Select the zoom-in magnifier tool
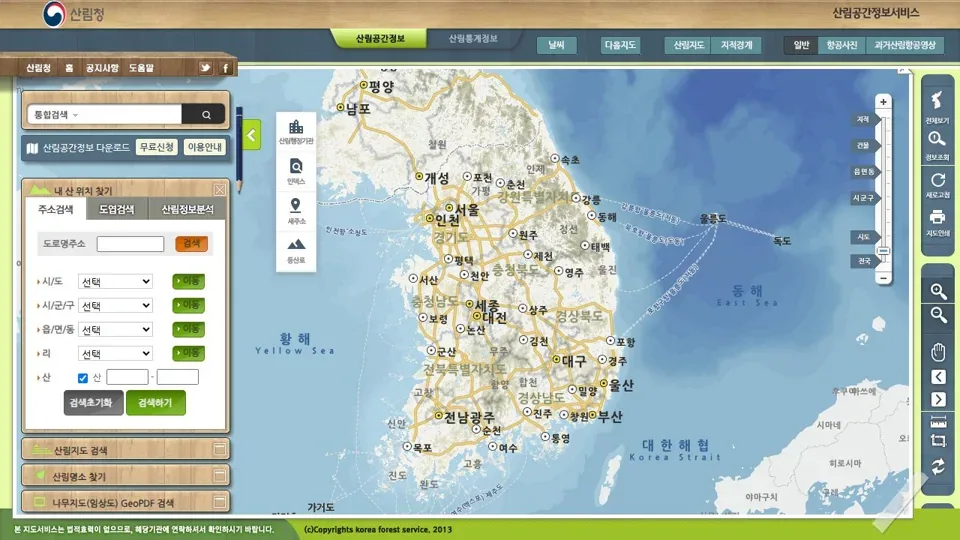960x540 pixels. point(938,291)
